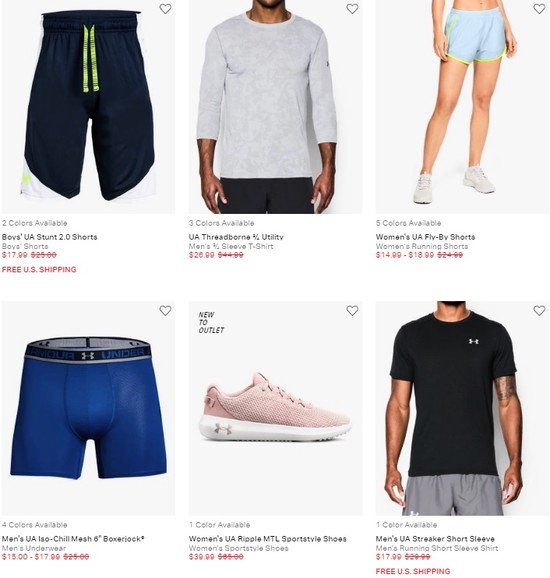
Task: Go to Women's UA Fly-By Shorts page
Action: [x=425, y=237]
